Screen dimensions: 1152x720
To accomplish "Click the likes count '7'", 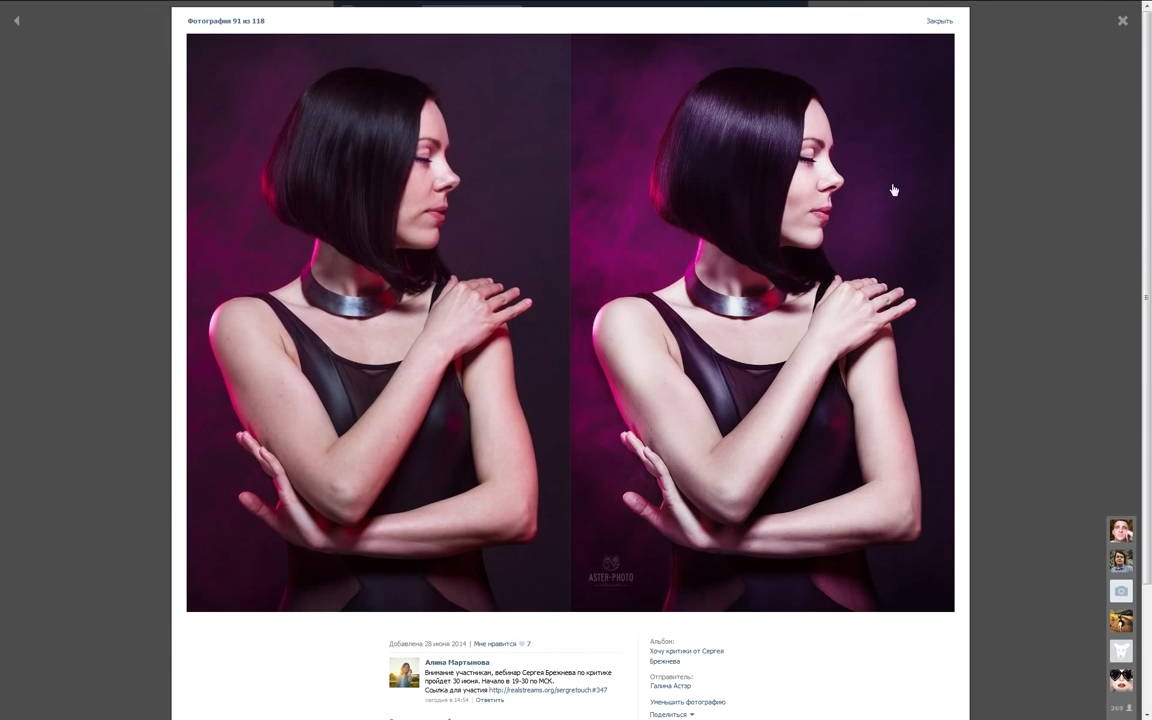I will point(529,644).
